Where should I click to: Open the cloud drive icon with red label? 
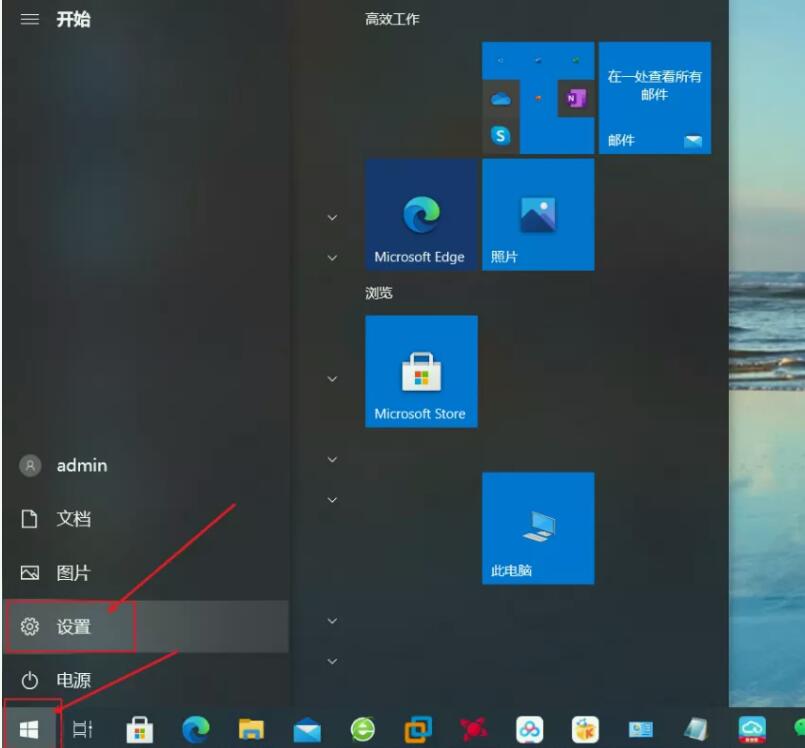point(752,730)
